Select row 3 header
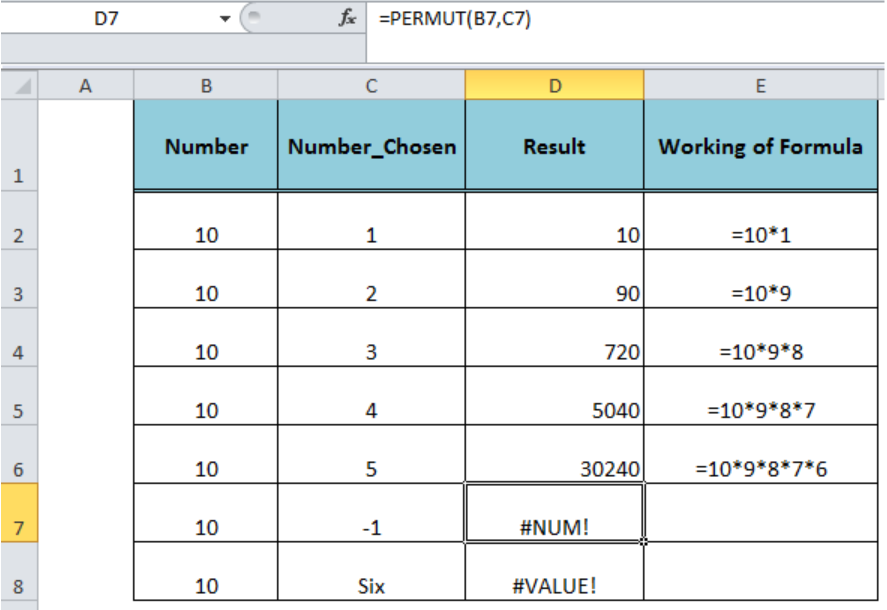The image size is (887, 610). point(19,279)
